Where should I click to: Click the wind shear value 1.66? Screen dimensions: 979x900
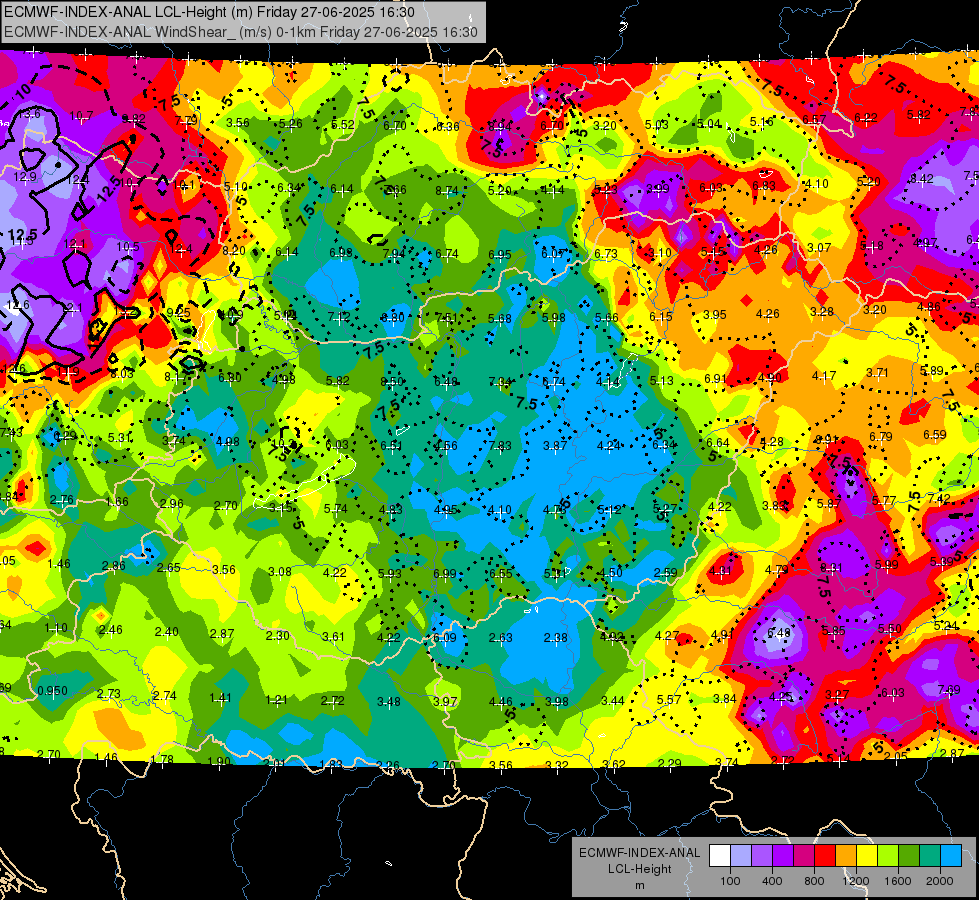click(117, 502)
